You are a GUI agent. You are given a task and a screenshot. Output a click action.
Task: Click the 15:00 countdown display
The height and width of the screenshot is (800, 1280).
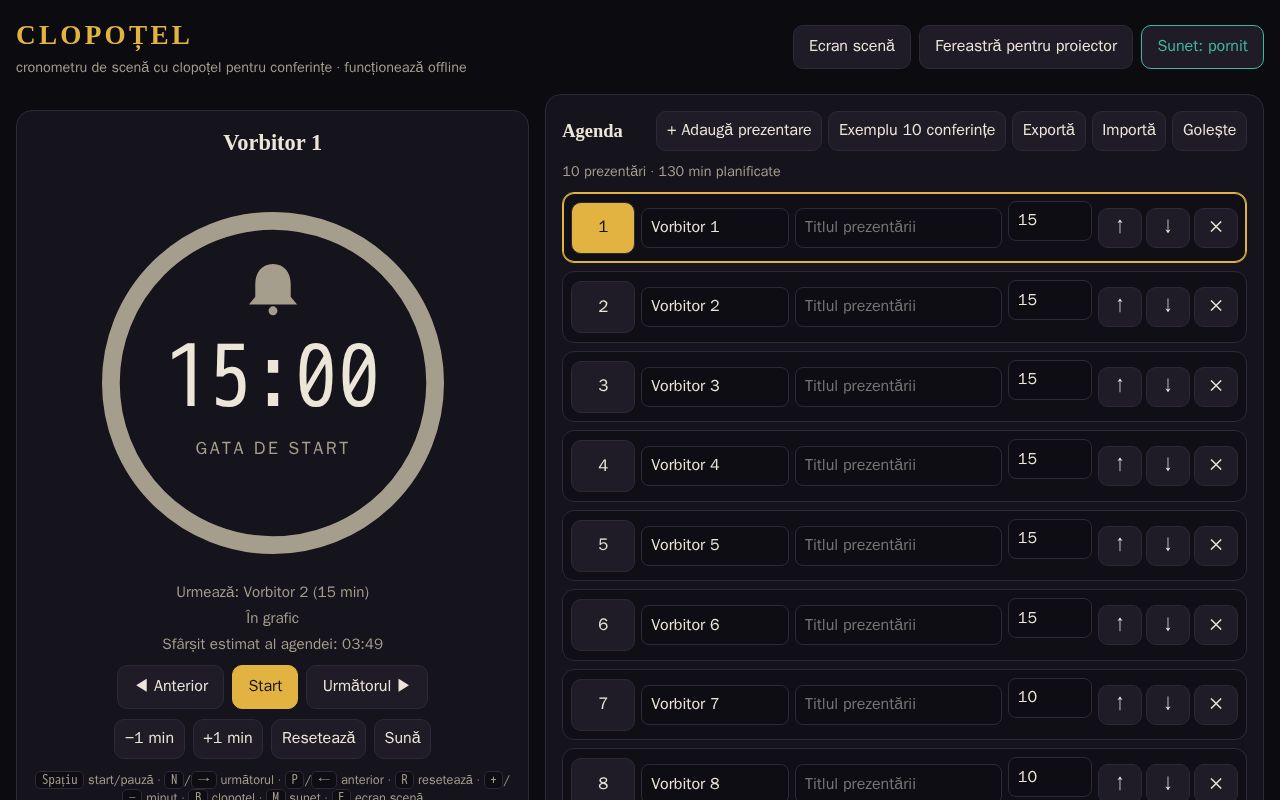point(273,377)
